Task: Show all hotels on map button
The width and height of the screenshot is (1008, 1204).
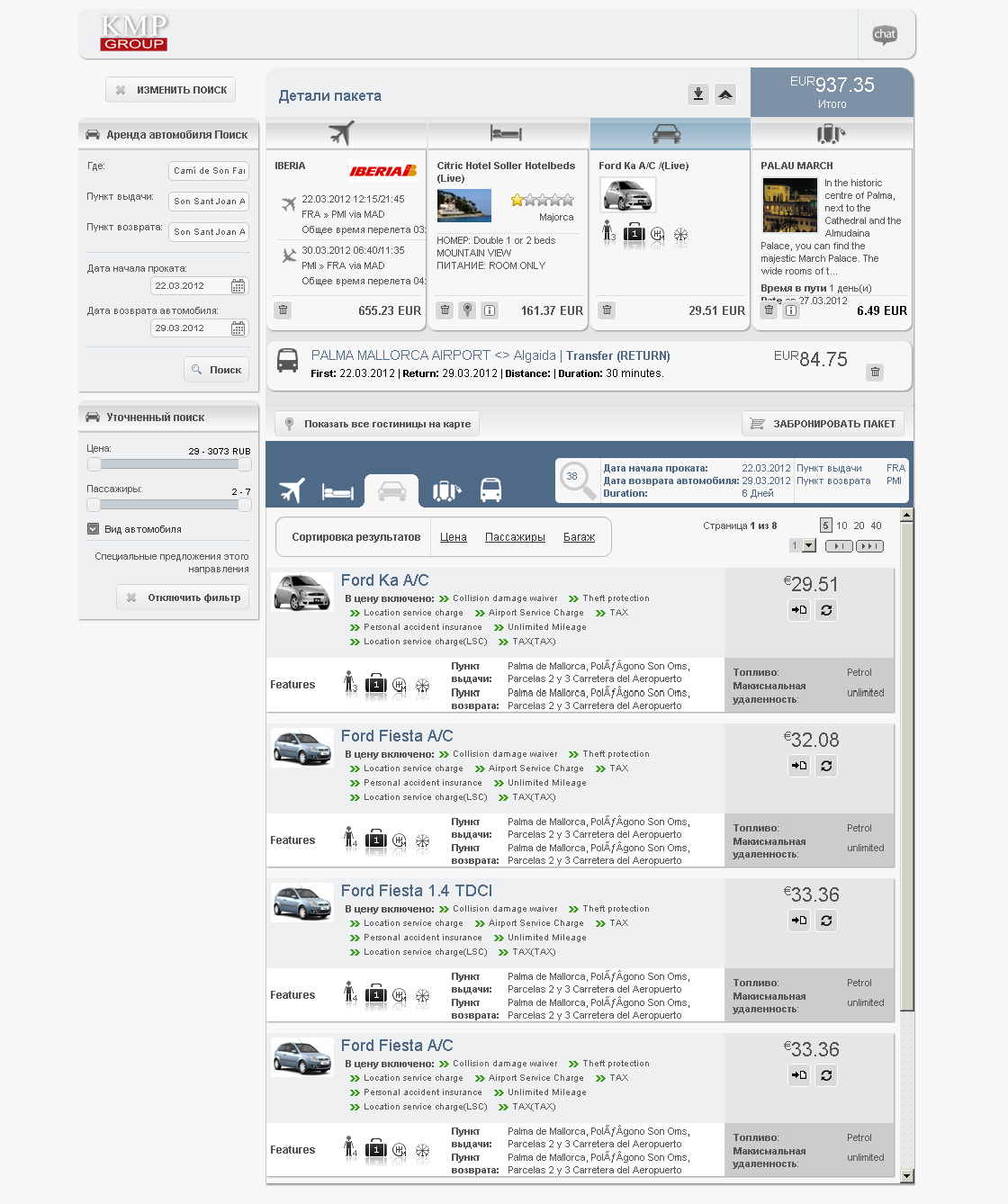Action: coord(377,424)
